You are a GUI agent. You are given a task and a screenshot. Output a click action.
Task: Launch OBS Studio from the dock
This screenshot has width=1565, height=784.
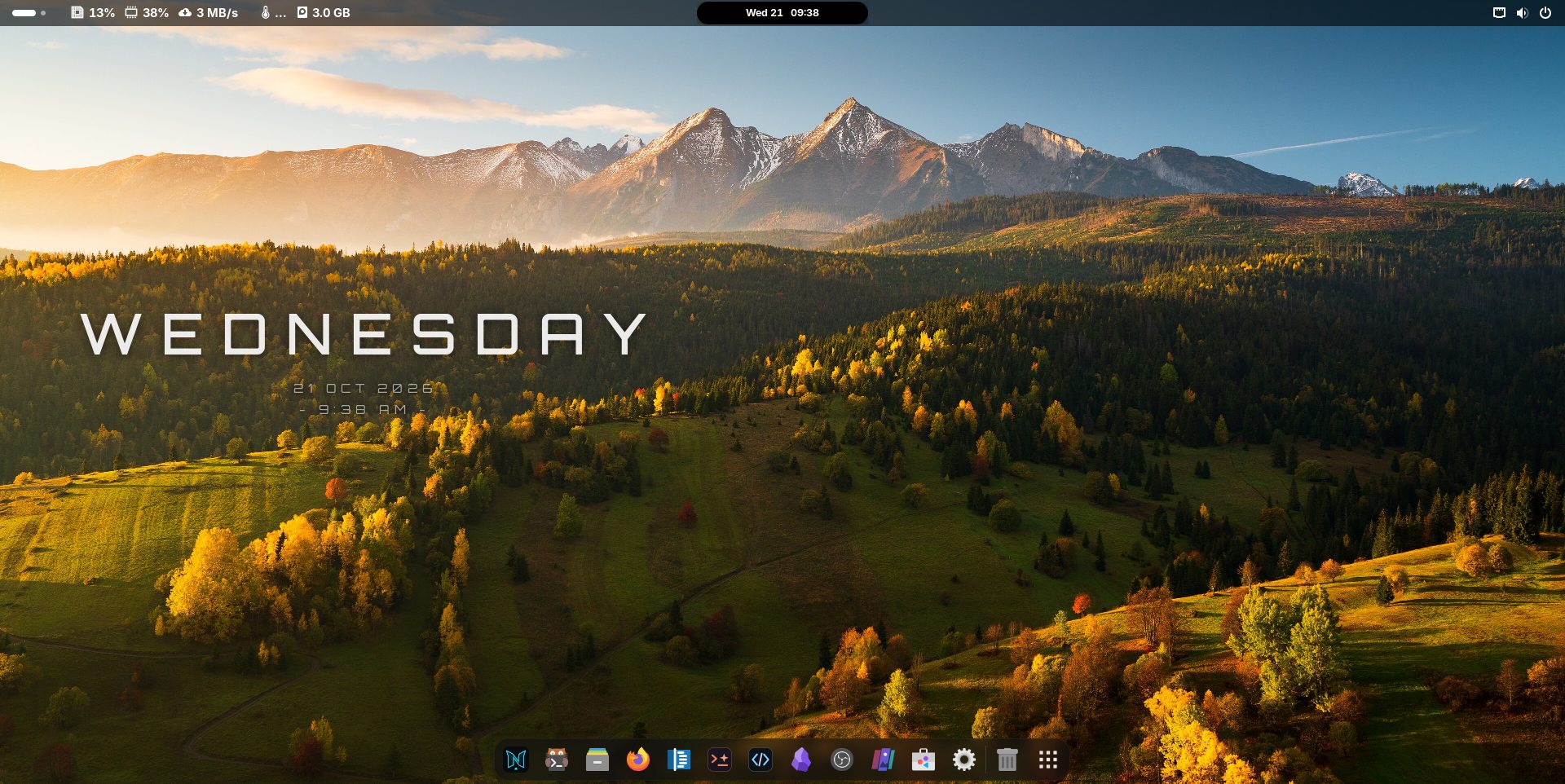pos(842,760)
